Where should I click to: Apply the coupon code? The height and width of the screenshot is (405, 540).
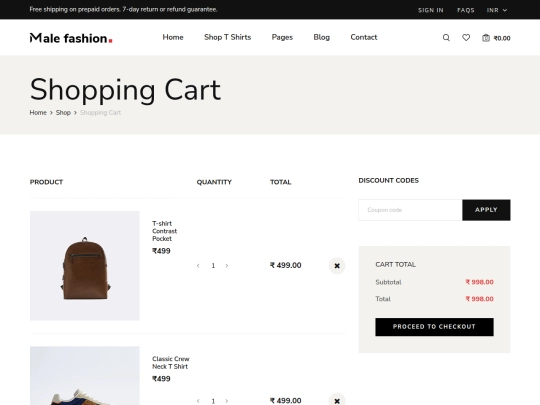coord(486,210)
